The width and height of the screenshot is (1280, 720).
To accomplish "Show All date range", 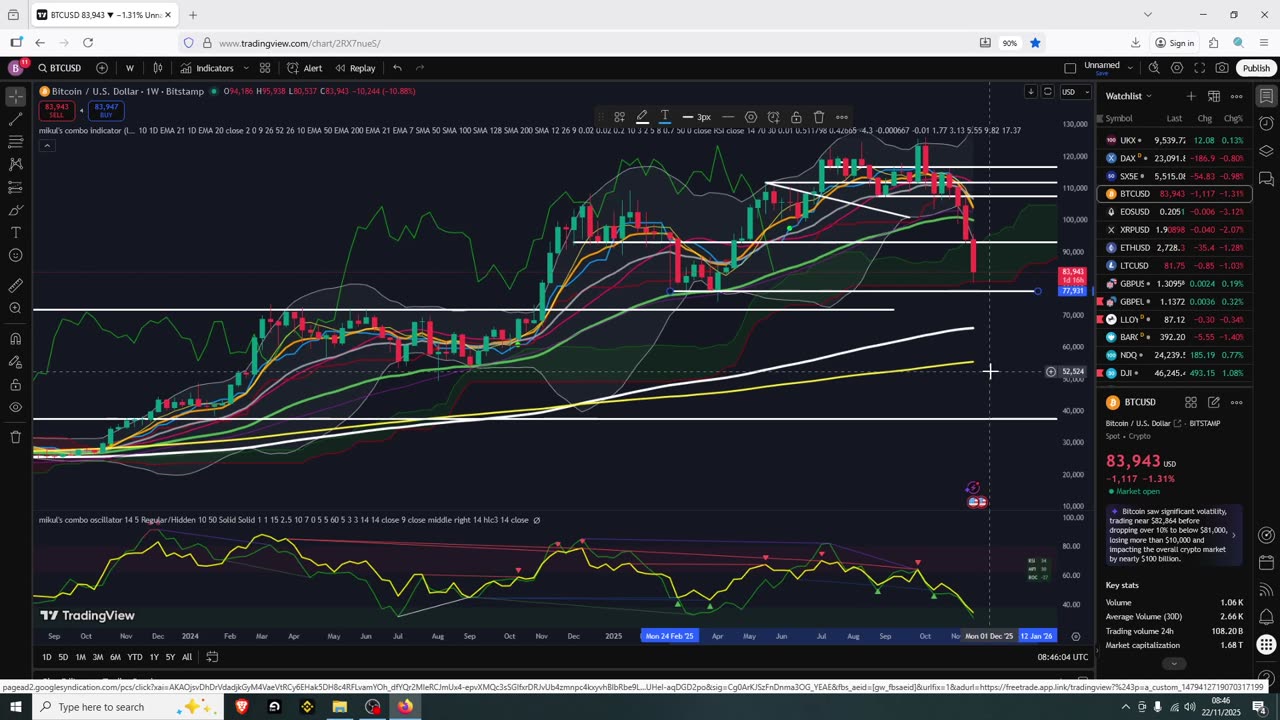I will (187, 657).
